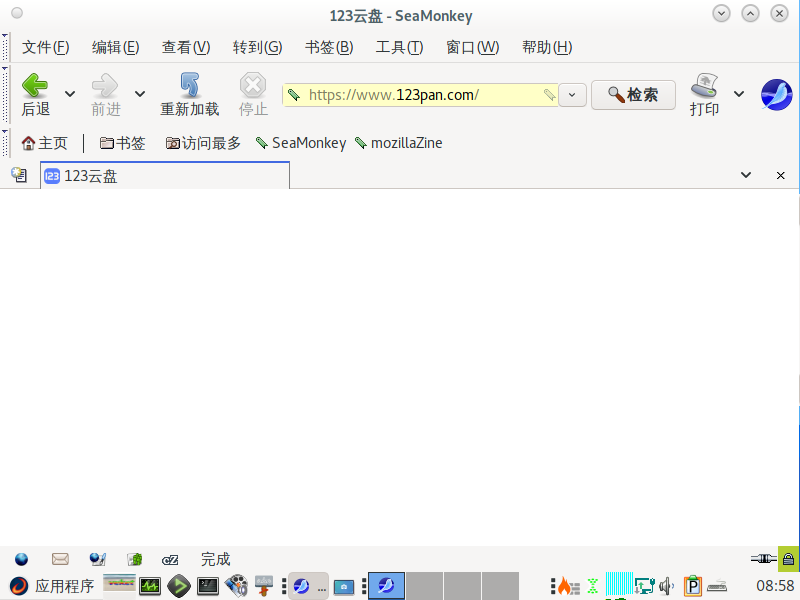Image resolution: width=800 pixels, height=600 pixels.
Task: Click the security padlock in status bar
Action: 788,559
